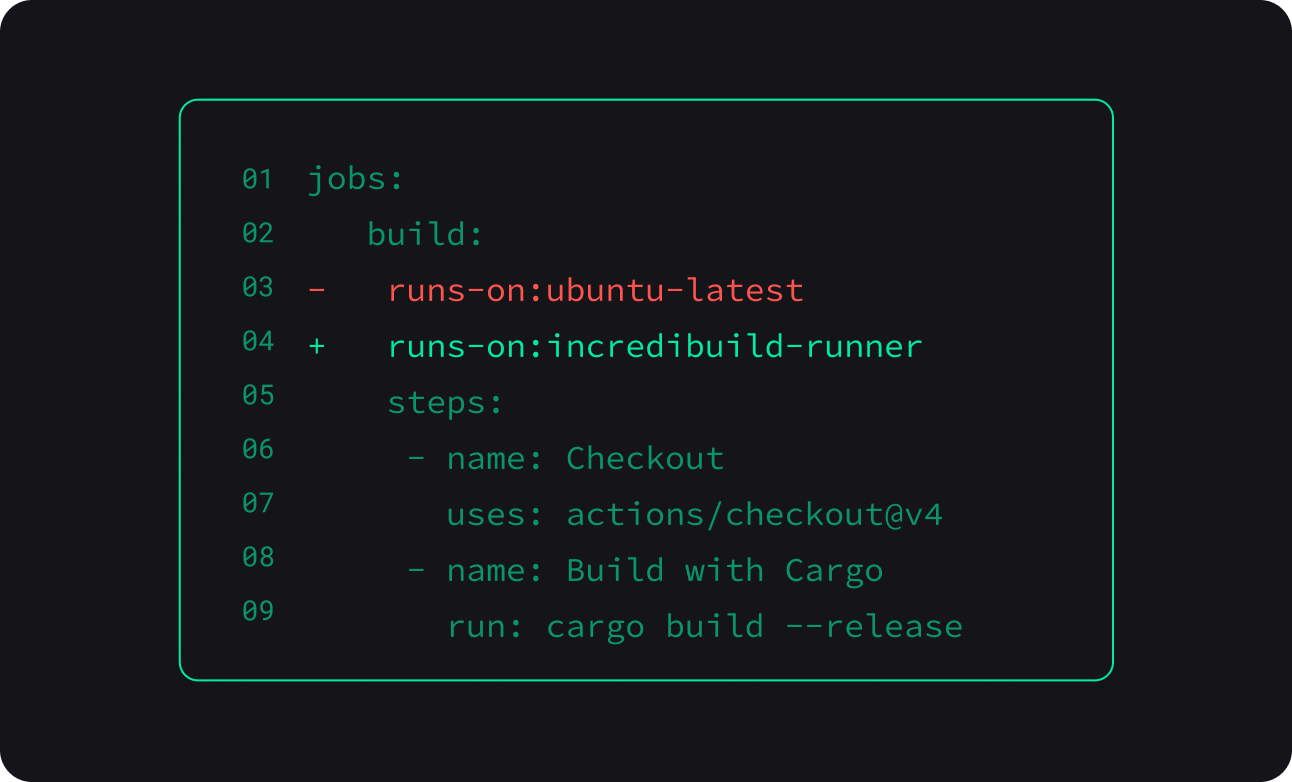Select line number 01

(257, 180)
